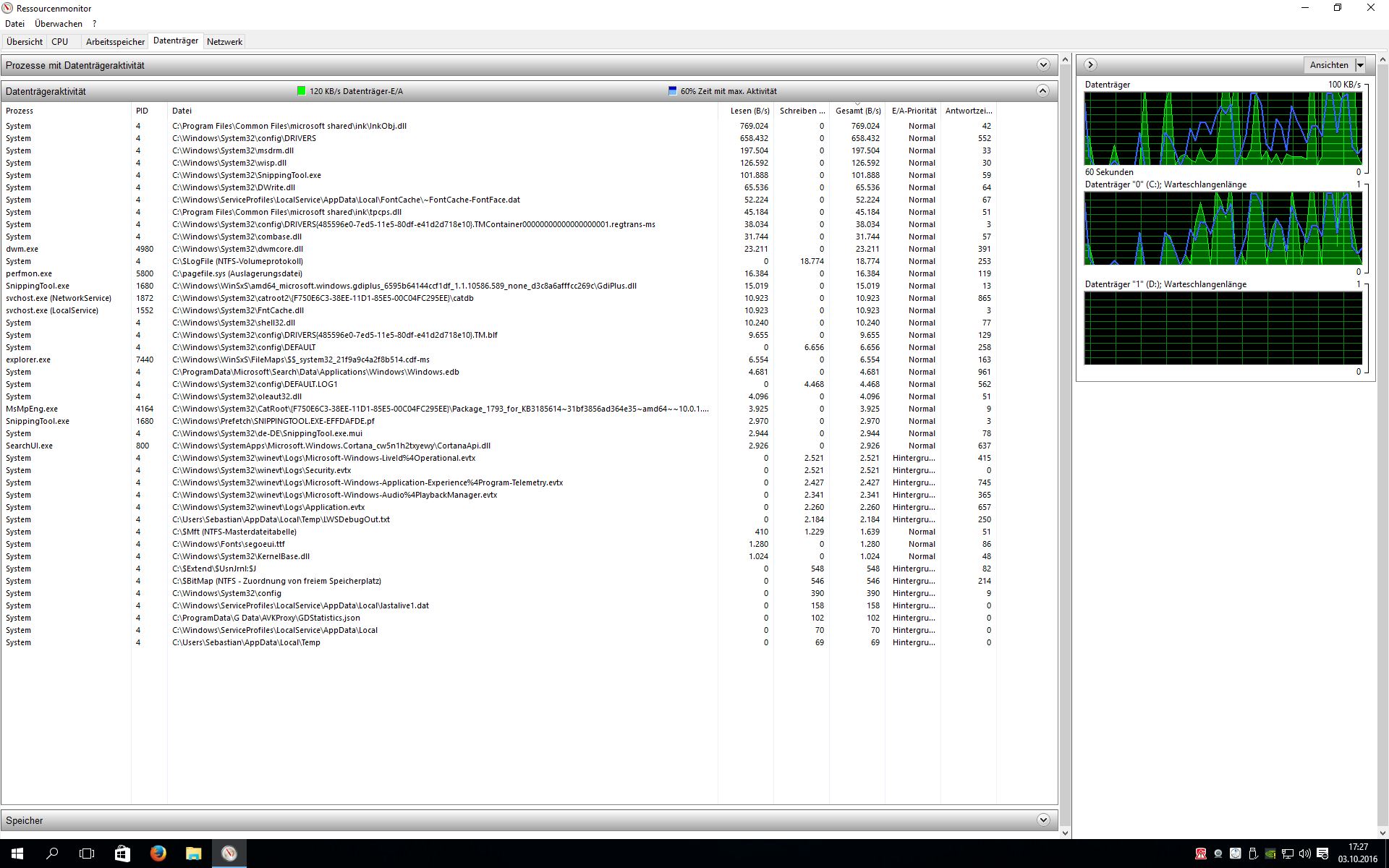Click the safely remove USB tray icon
The height and width of the screenshot is (868, 1389).
point(1253,854)
